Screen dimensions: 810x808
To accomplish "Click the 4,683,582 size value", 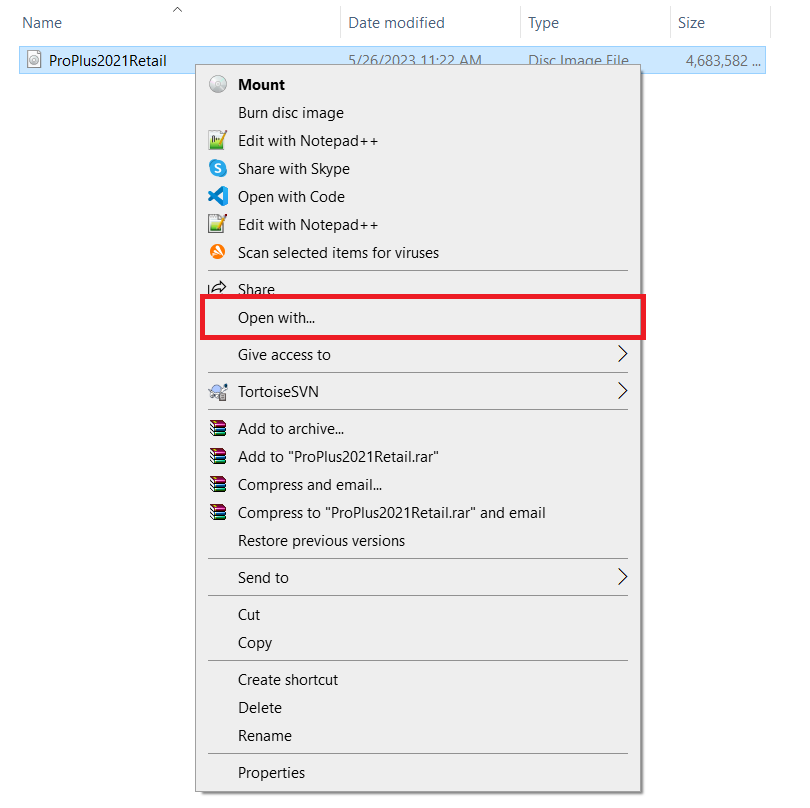I will pyautogui.click(x=723, y=61).
